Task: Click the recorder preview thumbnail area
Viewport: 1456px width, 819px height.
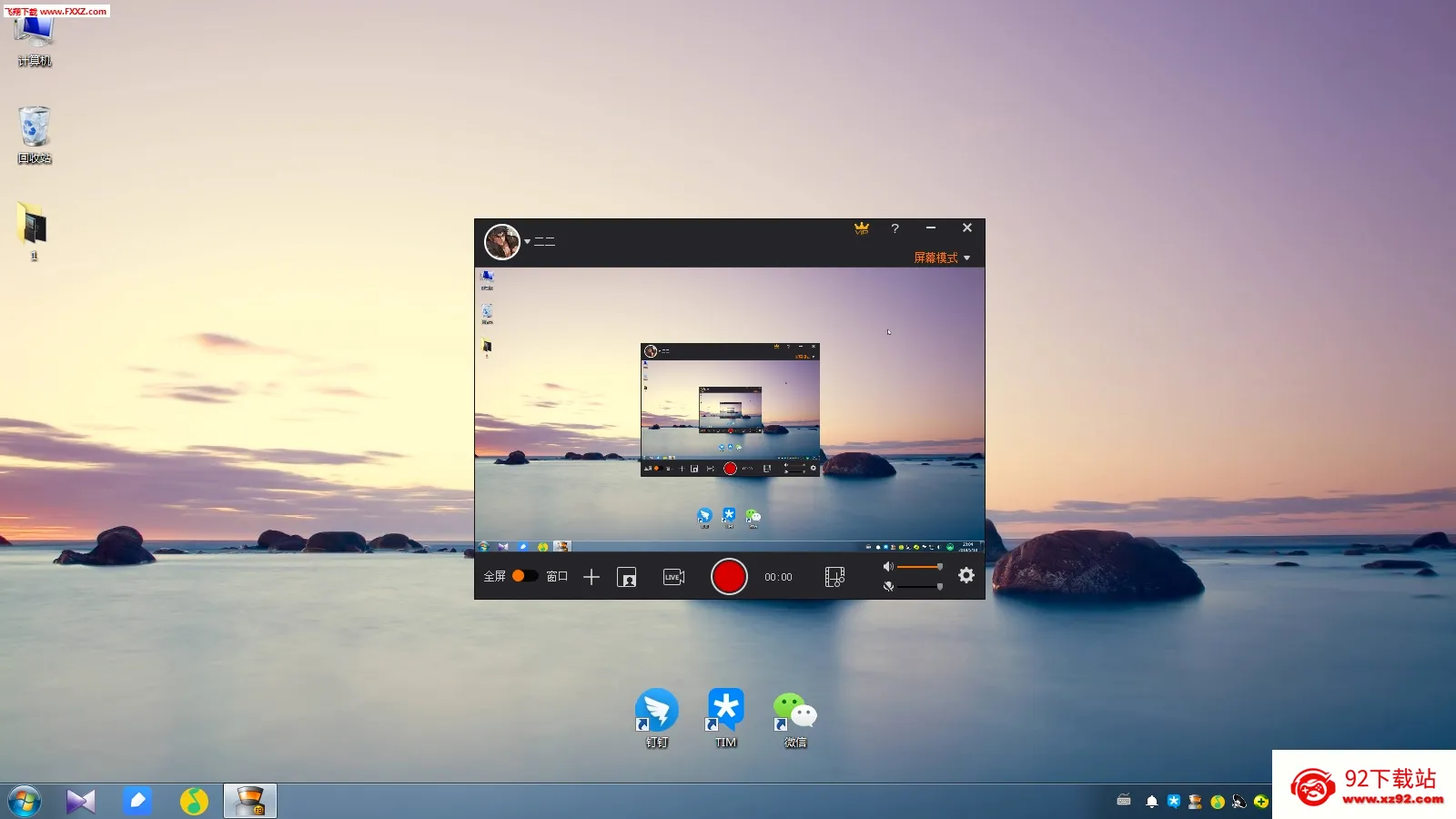Action: click(x=730, y=409)
